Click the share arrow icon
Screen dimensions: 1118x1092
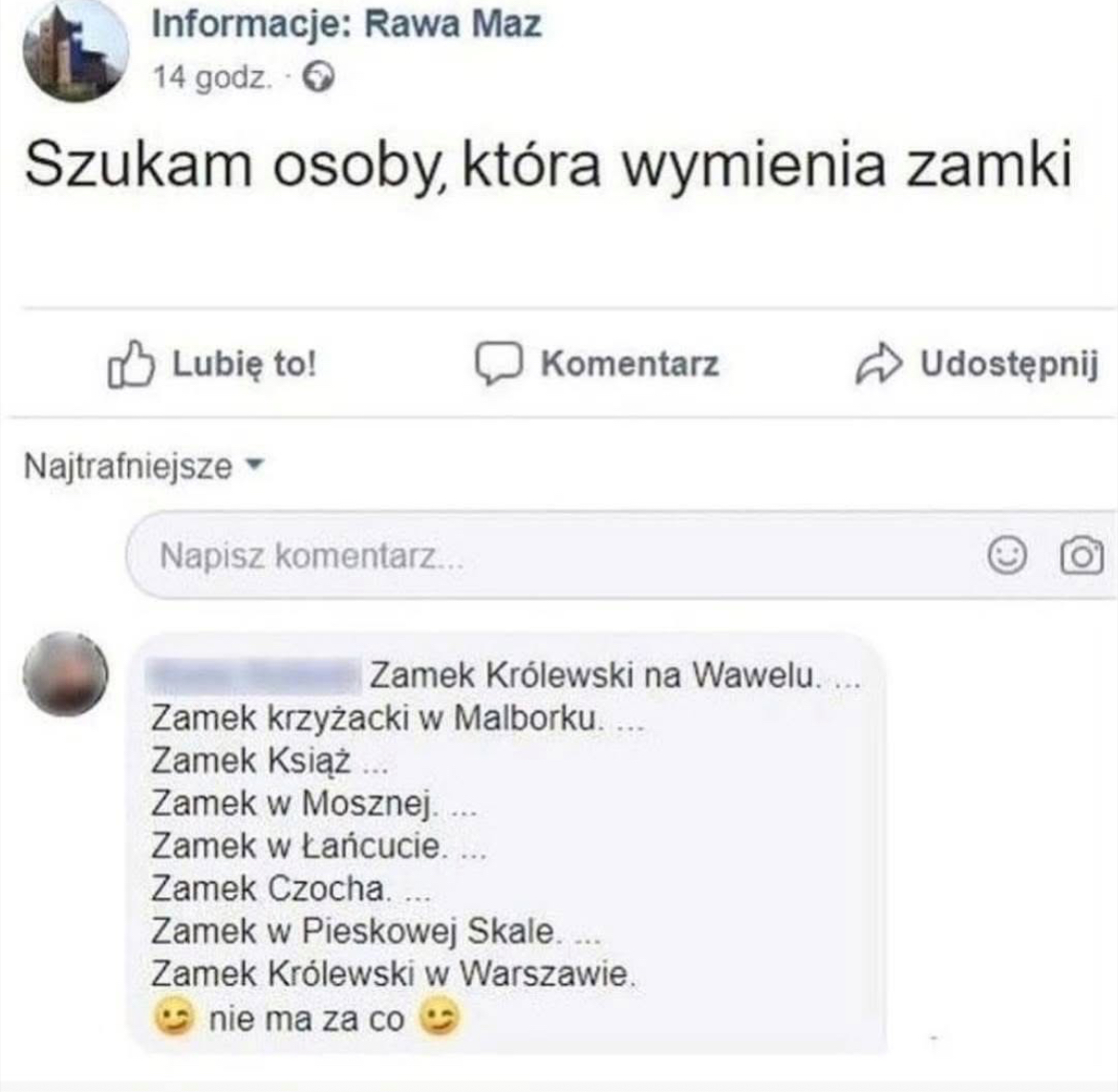coord(878,364)
